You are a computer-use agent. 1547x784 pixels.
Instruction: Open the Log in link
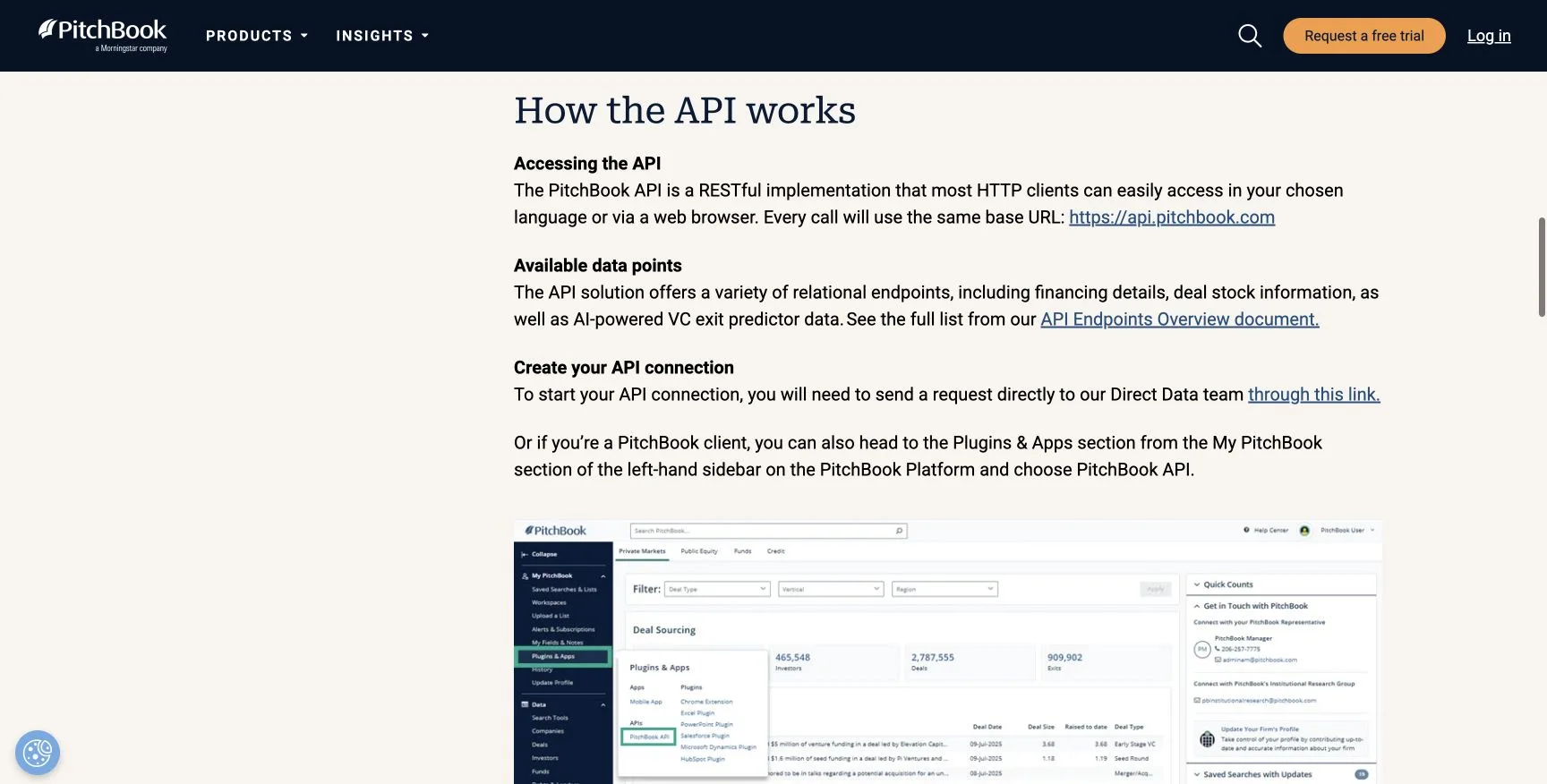[1489, 36]
